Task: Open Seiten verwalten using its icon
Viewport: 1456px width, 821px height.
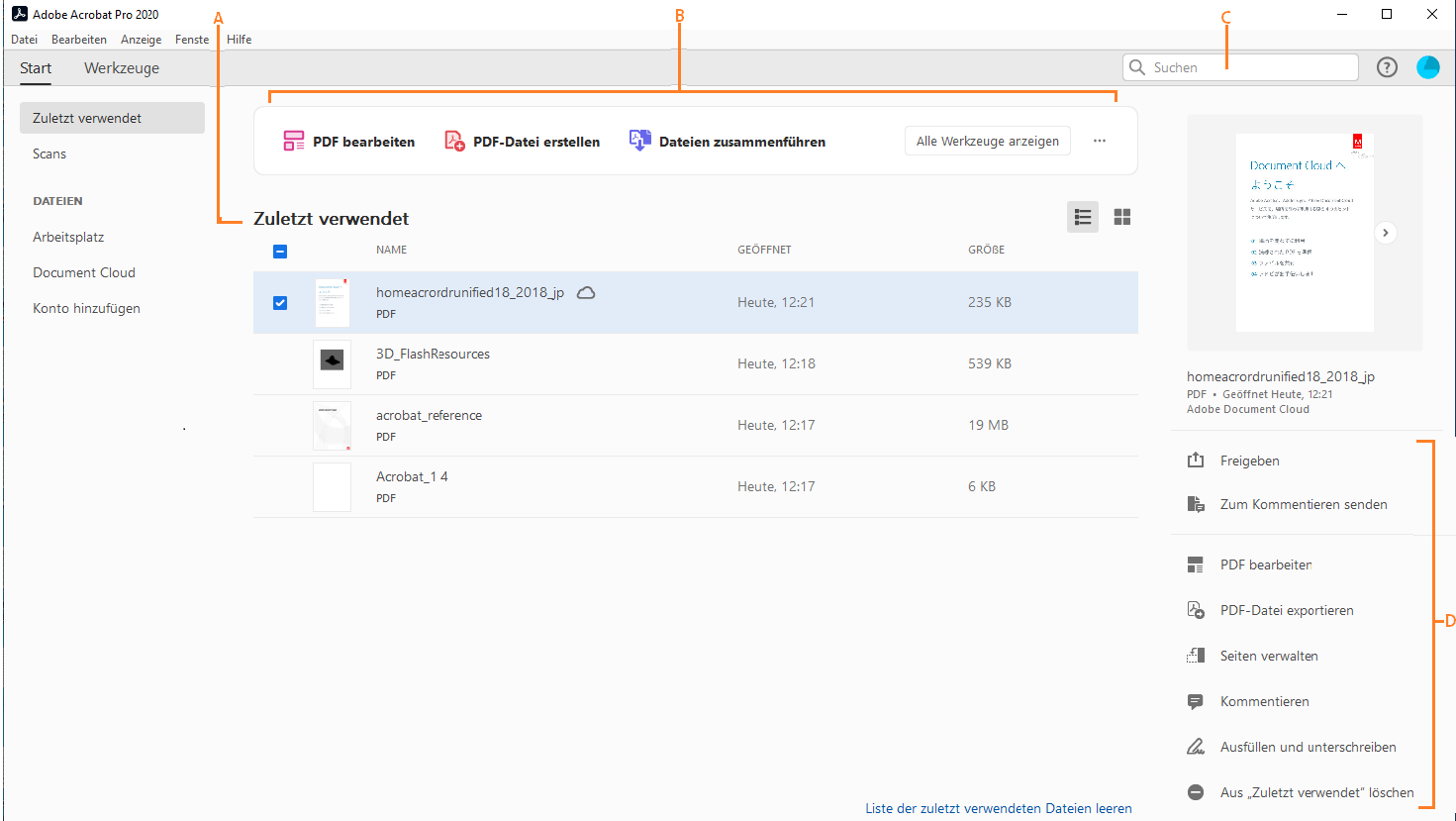Action: [1196, 656]
